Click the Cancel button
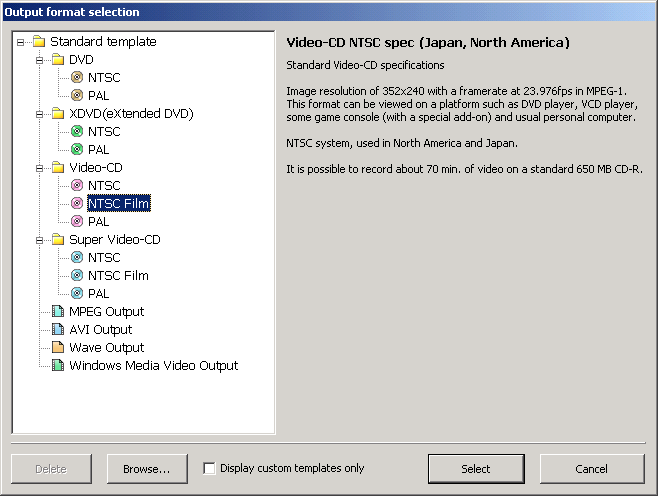This screenshot has height=496, width=658. (591, 469)
